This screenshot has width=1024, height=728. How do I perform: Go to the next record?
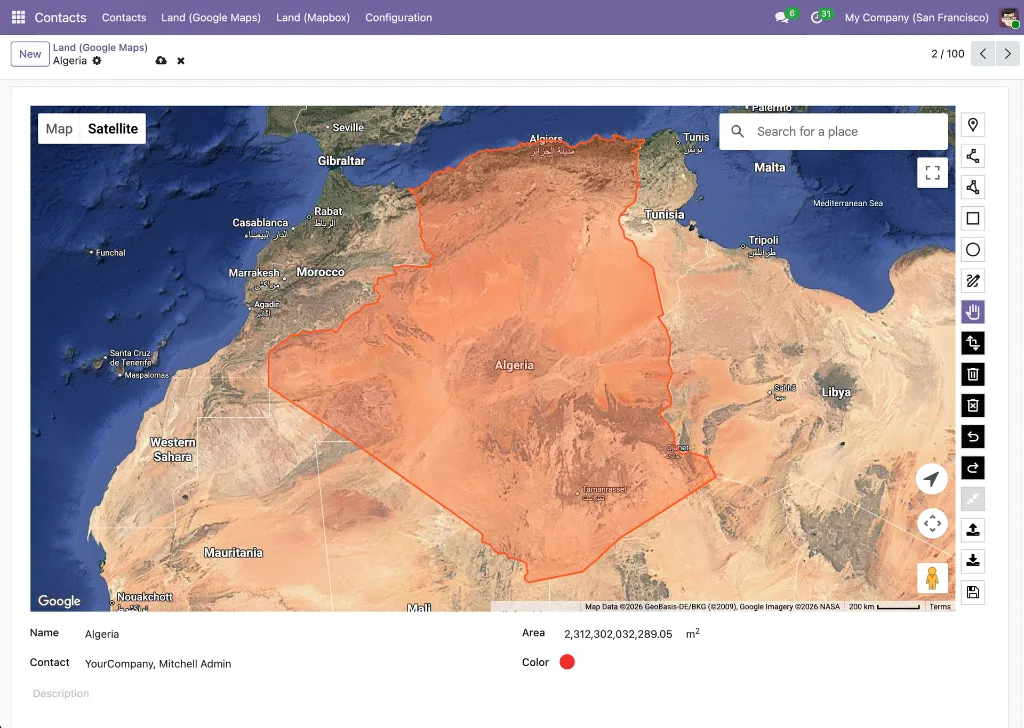click(x=1007, y=54)
